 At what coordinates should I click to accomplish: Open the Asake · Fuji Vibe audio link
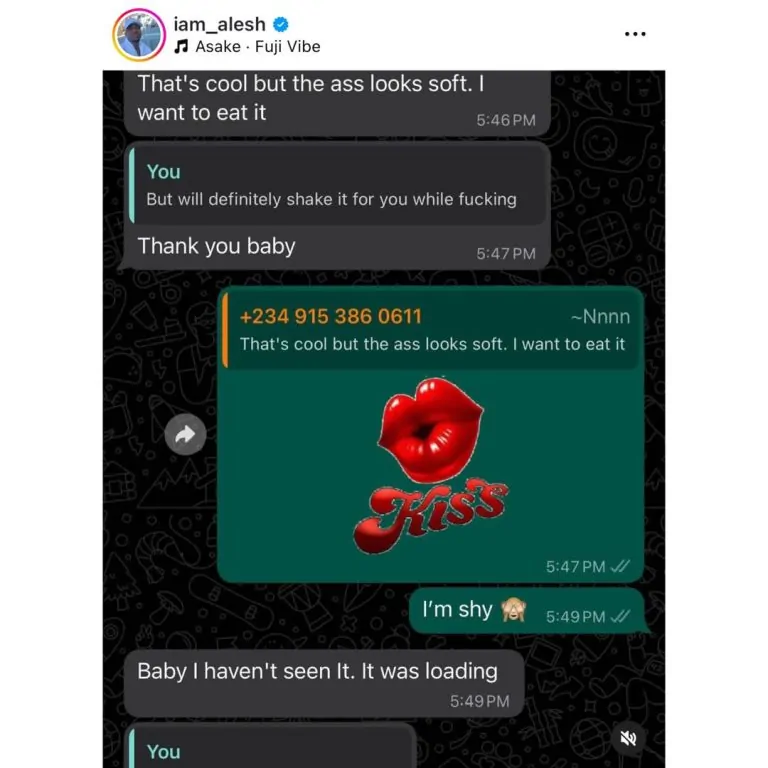[x=258, y=47]
